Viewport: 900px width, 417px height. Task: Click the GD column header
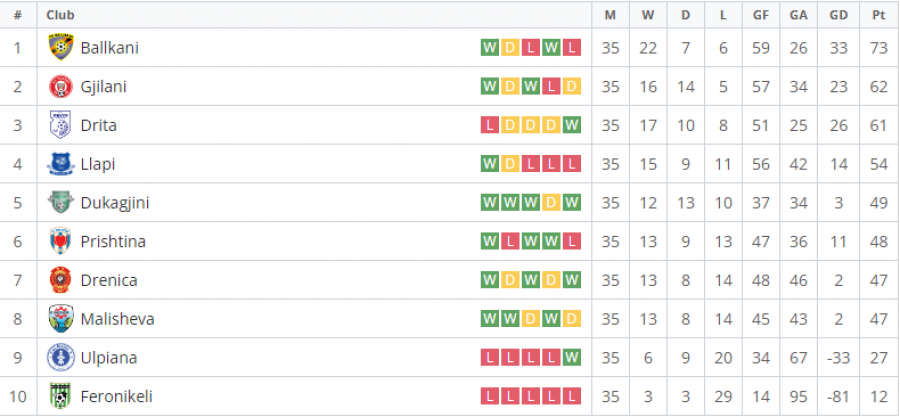pos(838,15)
